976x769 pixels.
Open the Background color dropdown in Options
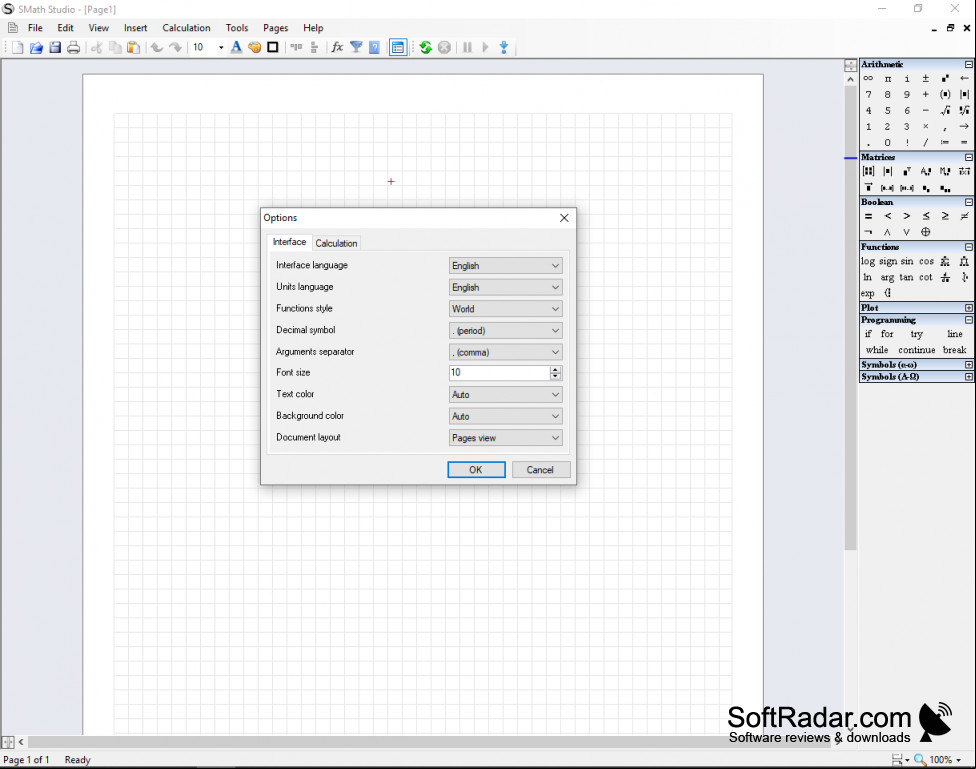[x=505, y=416]
